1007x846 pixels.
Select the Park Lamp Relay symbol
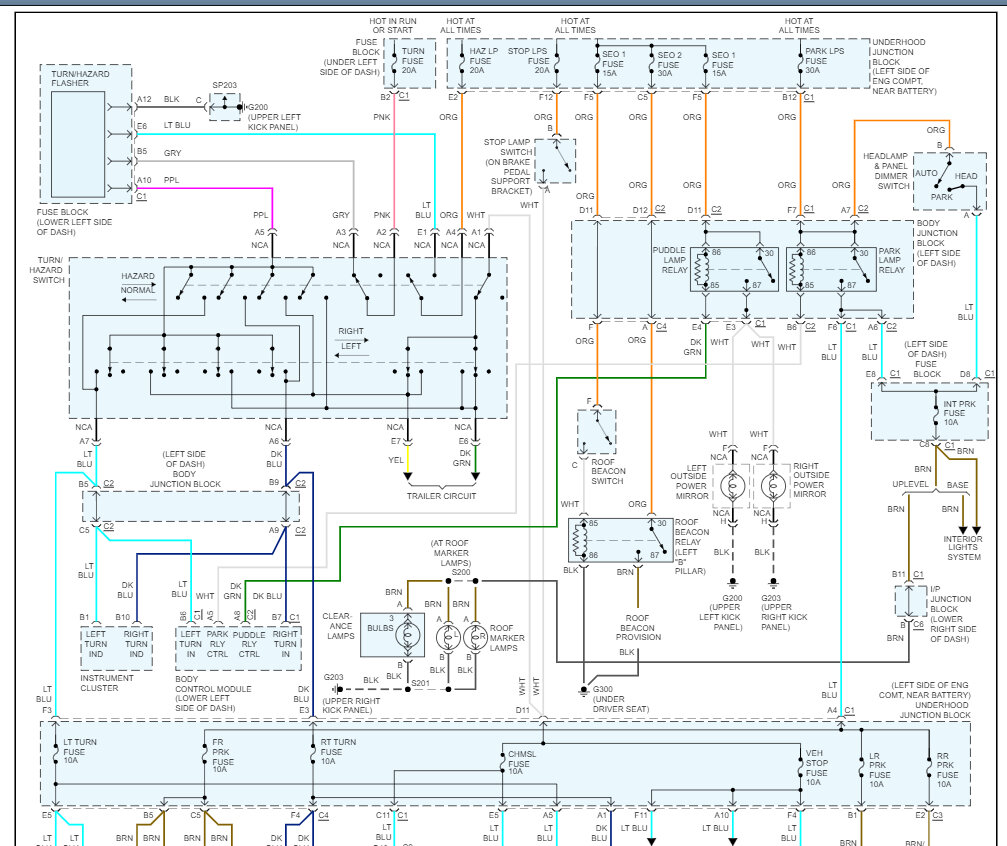pyautogui.click(x=829, y=269)
